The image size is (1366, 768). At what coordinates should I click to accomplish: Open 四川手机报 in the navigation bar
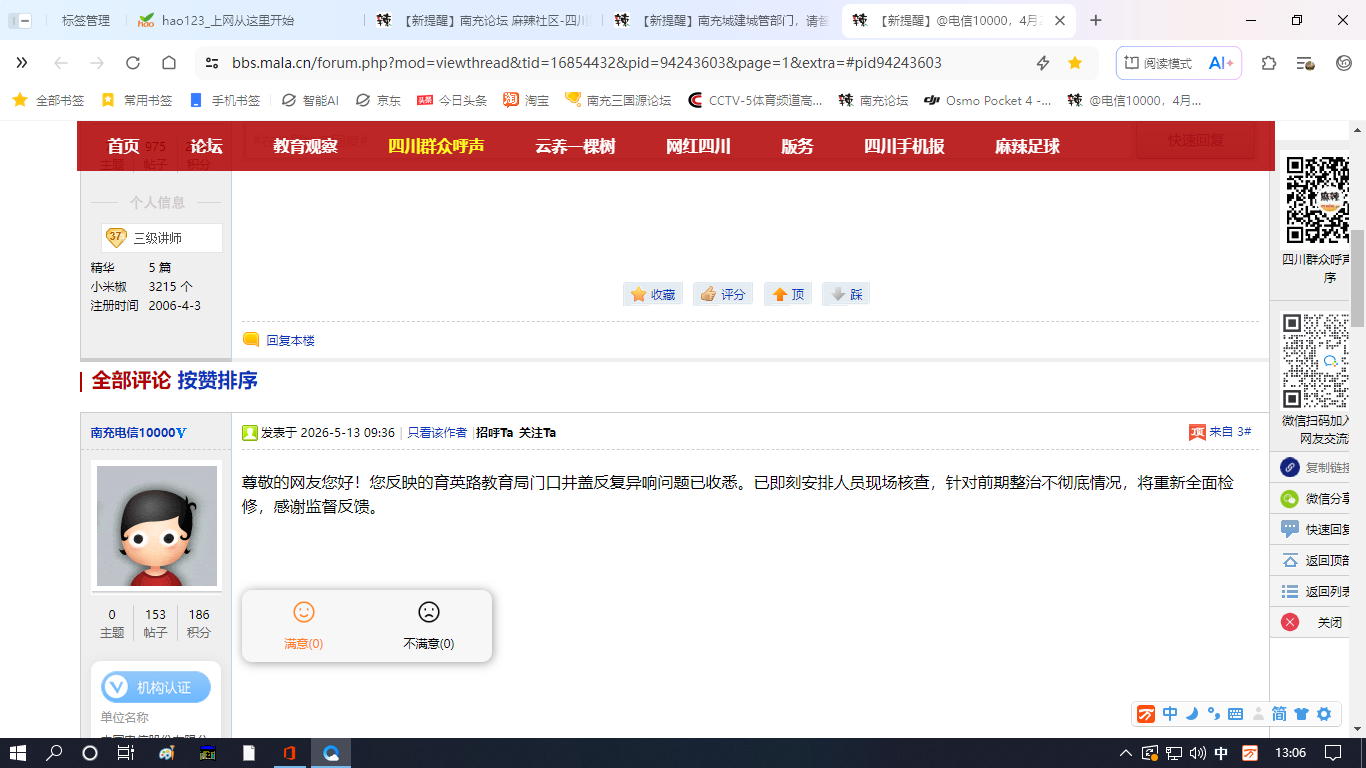905,146
